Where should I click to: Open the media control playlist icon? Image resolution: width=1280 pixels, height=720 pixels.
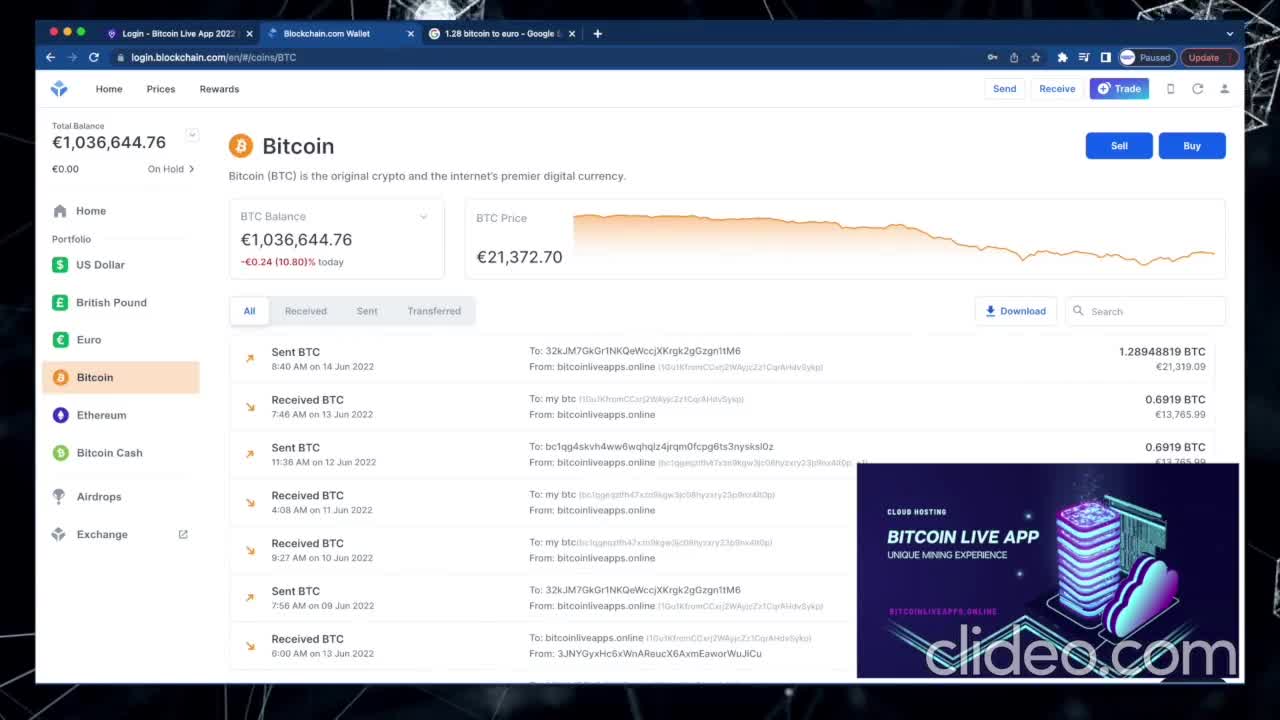pyautogui.click(x=1084, y=57)
